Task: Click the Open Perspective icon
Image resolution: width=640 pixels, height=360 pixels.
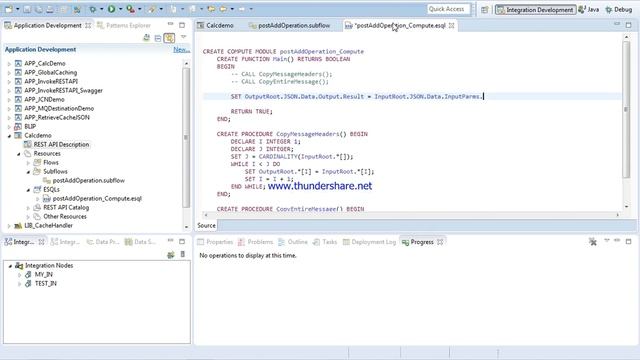Action: [484, 9]
